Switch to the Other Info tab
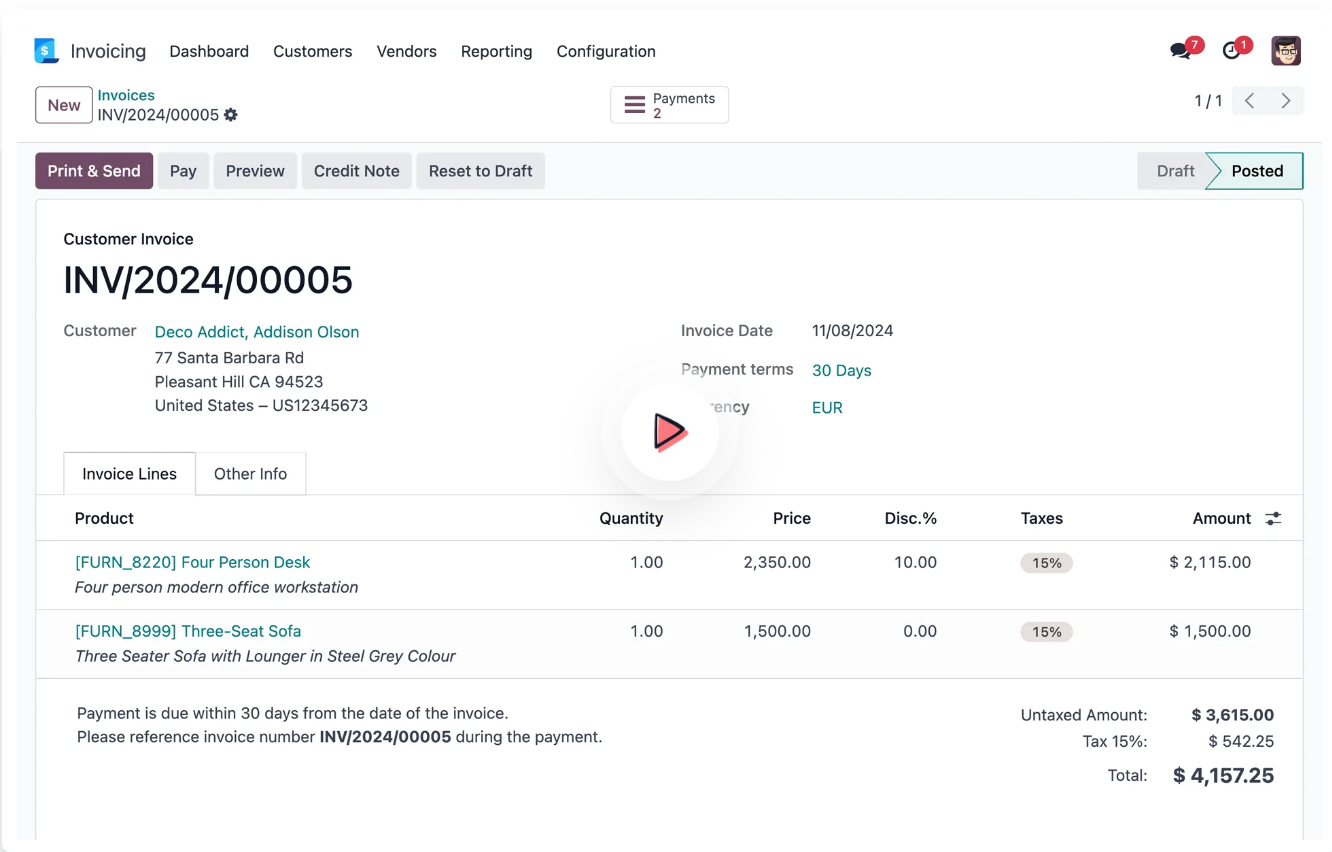The image size is (1332, 852). click(250, 474)
